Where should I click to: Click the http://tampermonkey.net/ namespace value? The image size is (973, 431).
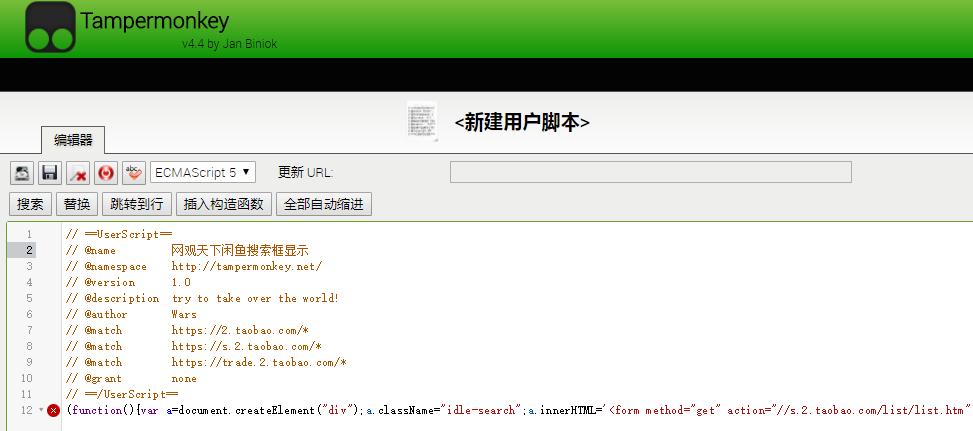point(247,267)
